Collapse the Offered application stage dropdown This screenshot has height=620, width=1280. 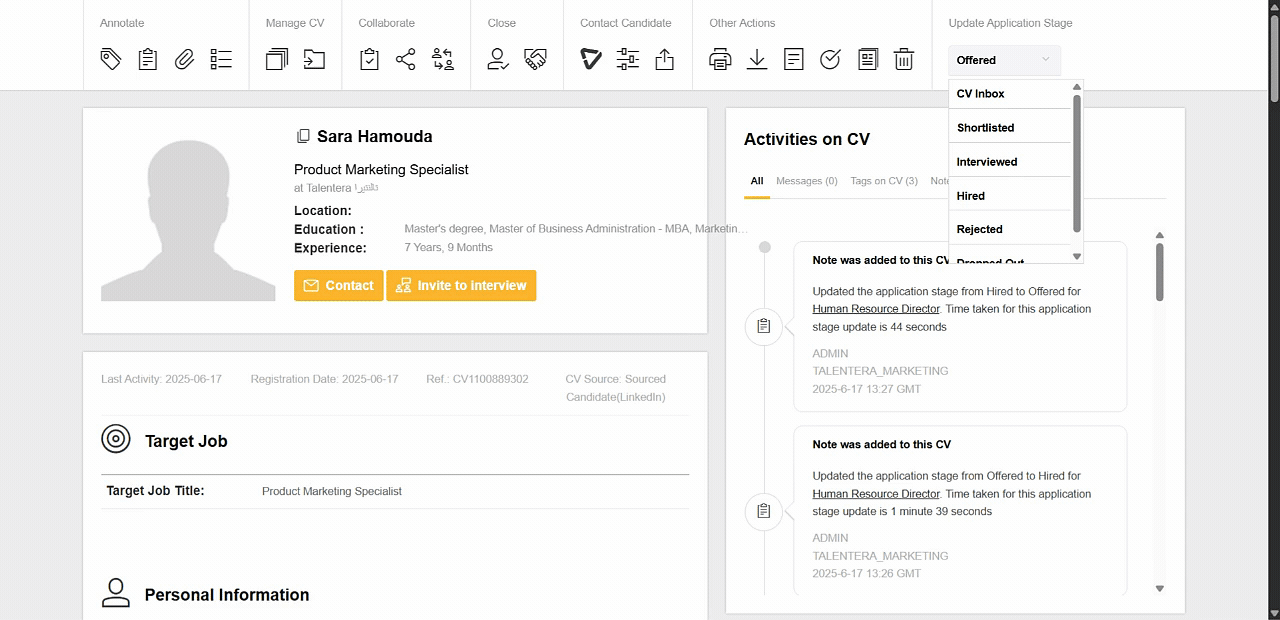tap(1004, 60)
